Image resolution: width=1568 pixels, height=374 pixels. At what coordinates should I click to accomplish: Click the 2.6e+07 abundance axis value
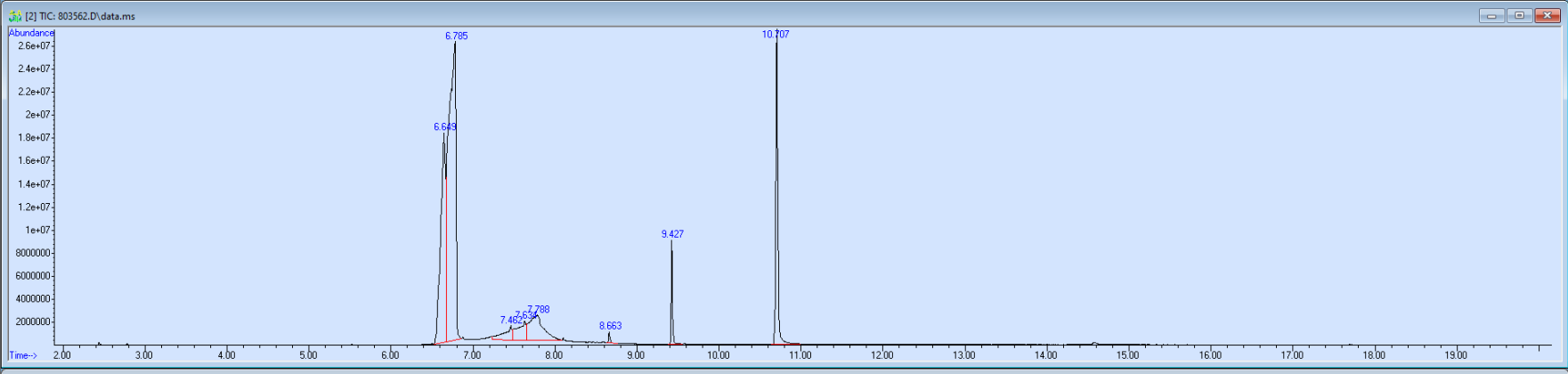click(x=35, y=45)
